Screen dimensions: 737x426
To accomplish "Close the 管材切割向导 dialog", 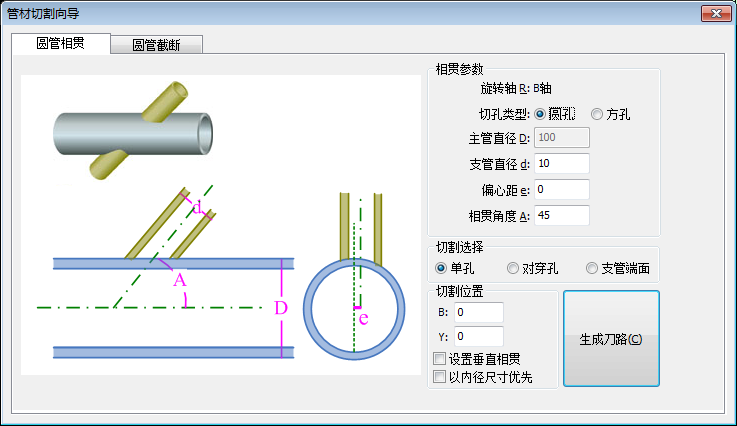I will click(x=716, y=14).
